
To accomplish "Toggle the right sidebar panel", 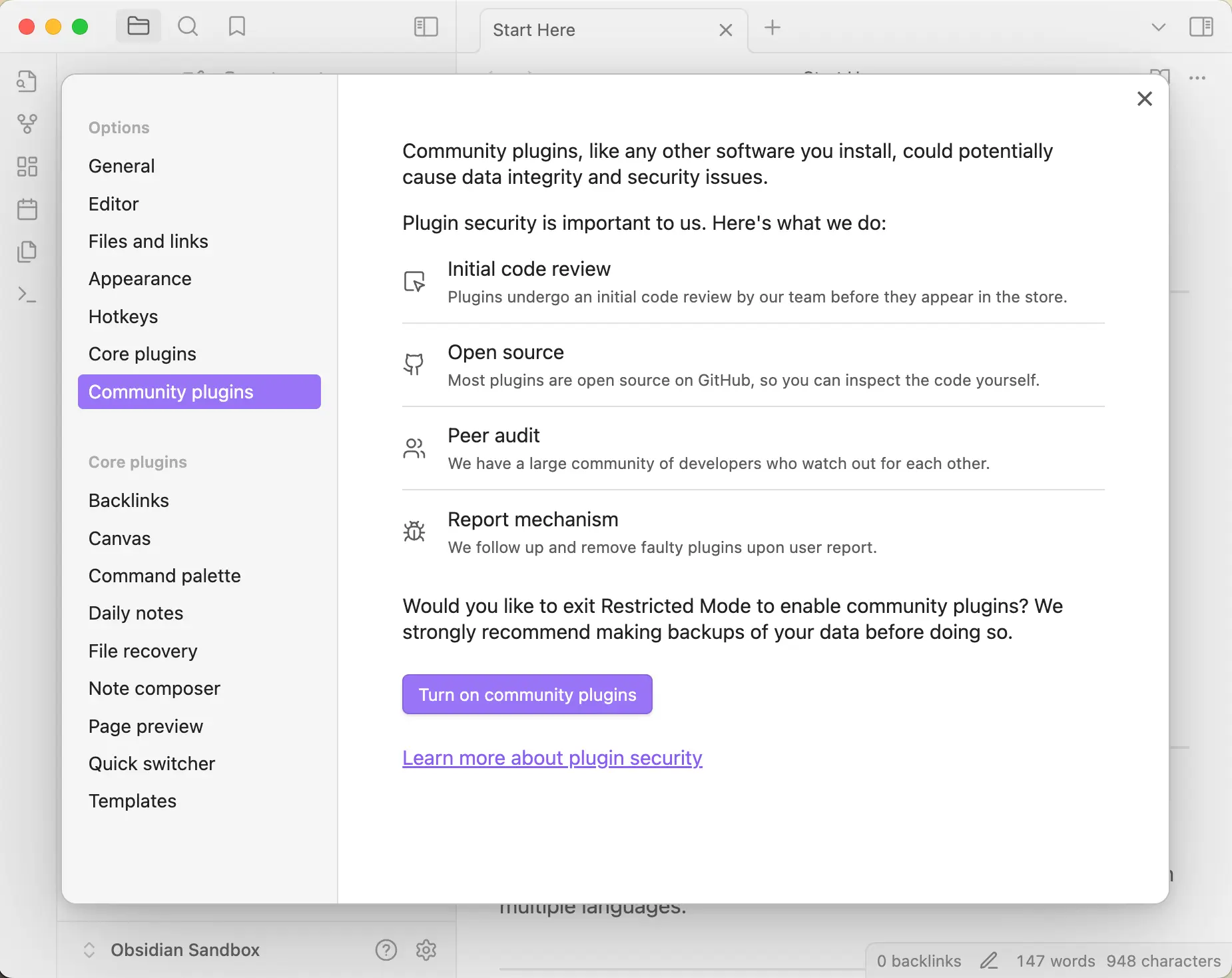I will [x=1201, y=27].
